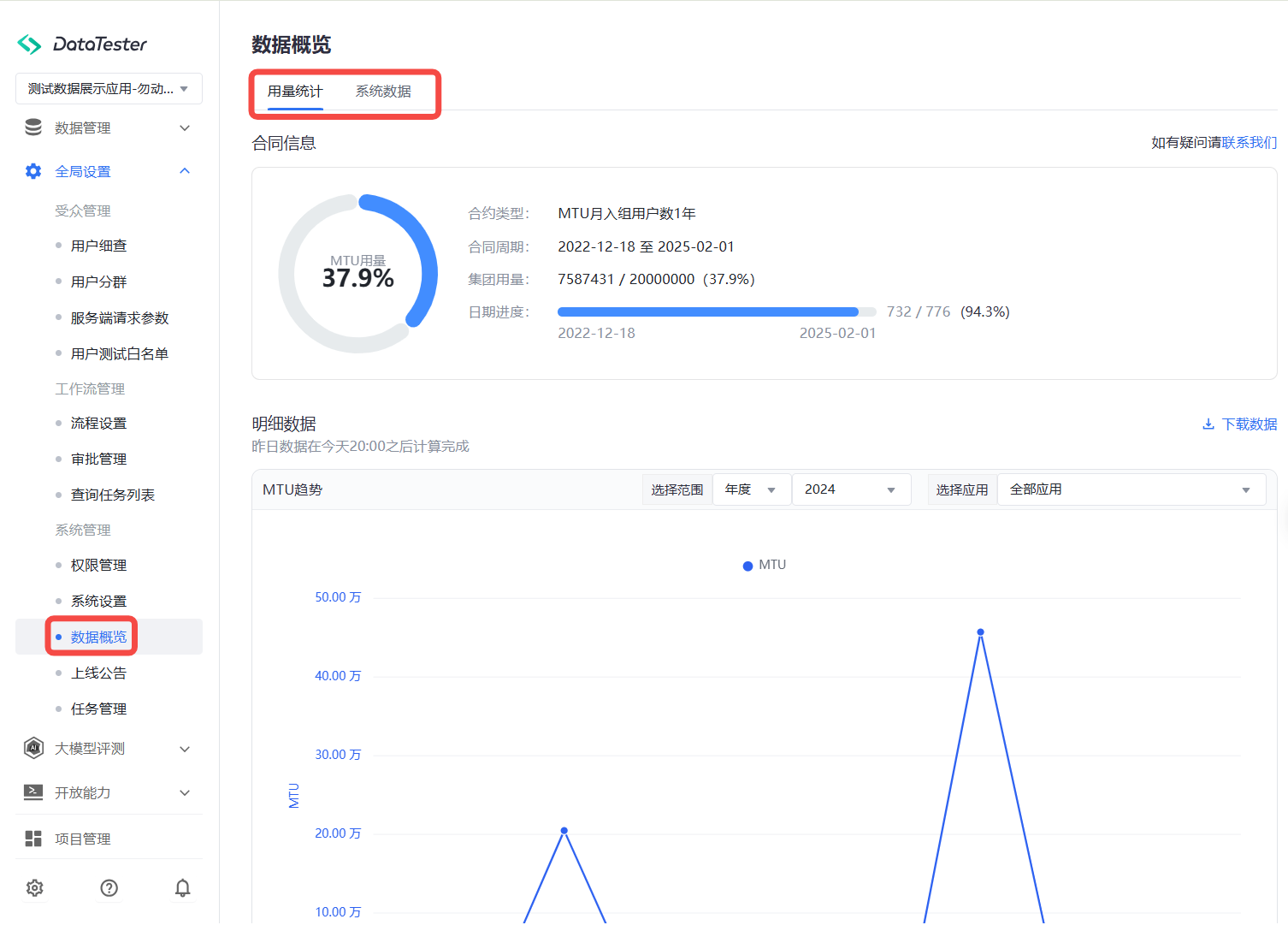Open the application selector 测试数据展示应用
Viewport: 1288px width, 931px height.
(109, 89)
